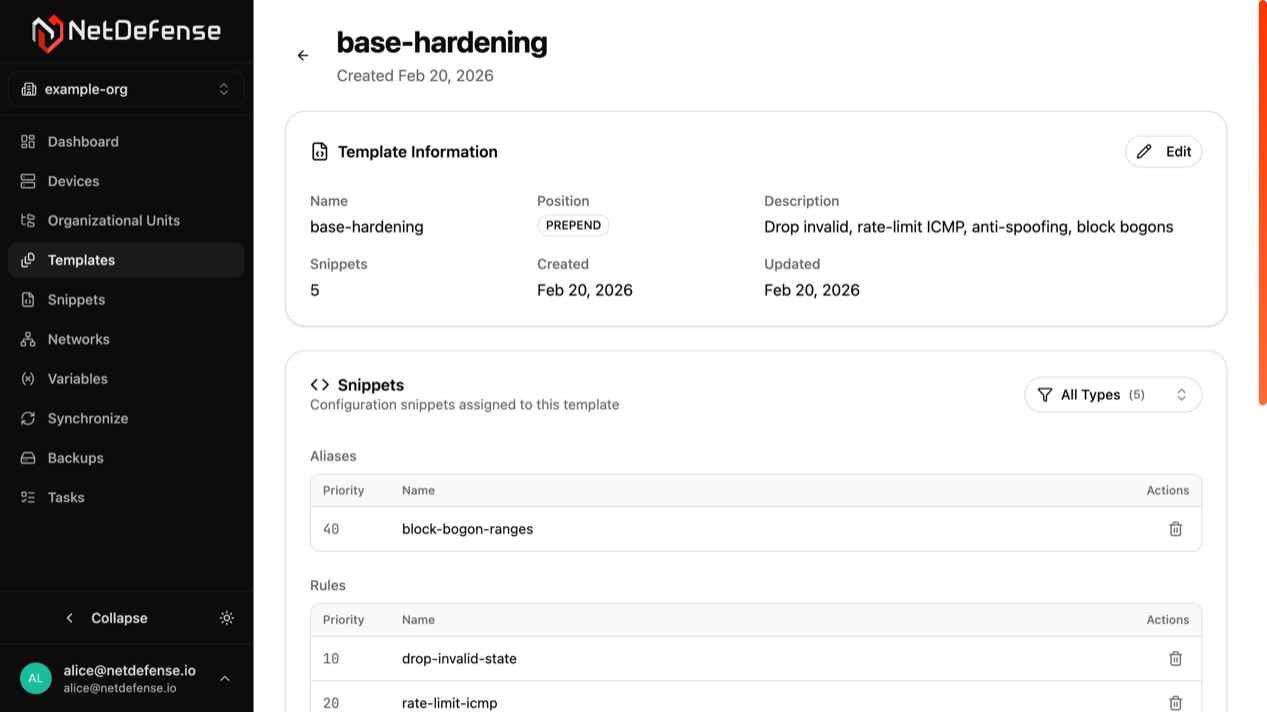Open the Devices menu item
1267x712 pixels.
click(73, 181)
